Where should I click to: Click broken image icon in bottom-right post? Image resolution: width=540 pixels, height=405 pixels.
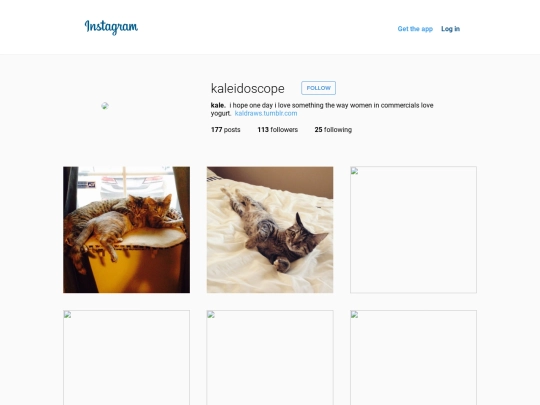(x=354, y=314)
